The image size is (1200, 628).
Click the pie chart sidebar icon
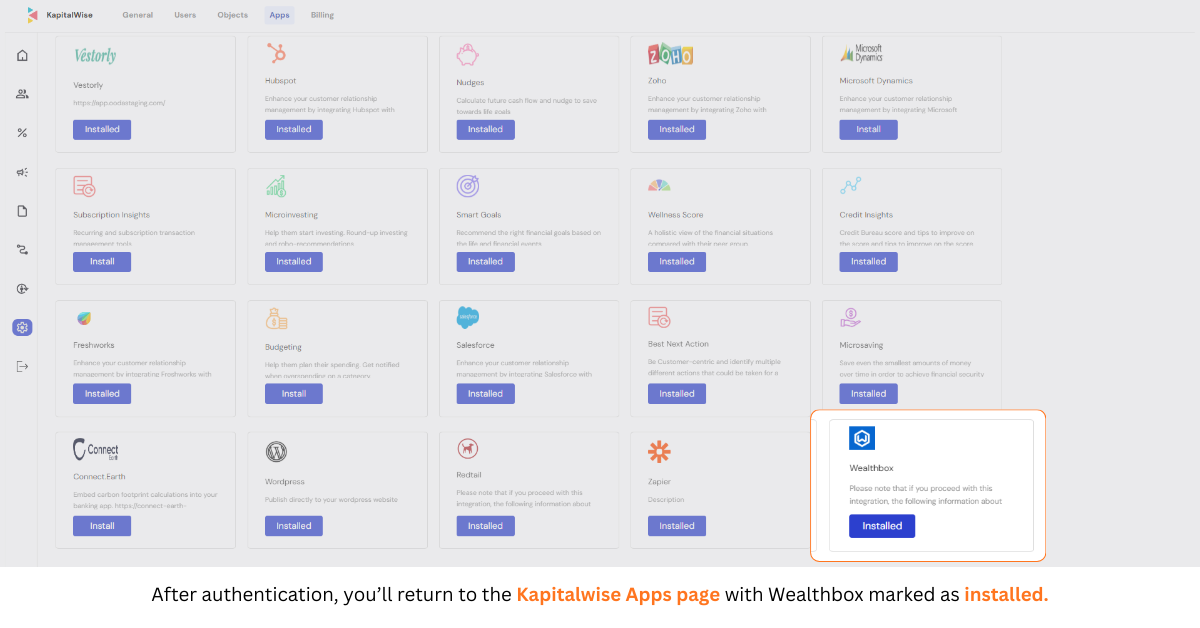tap(22, 289)
